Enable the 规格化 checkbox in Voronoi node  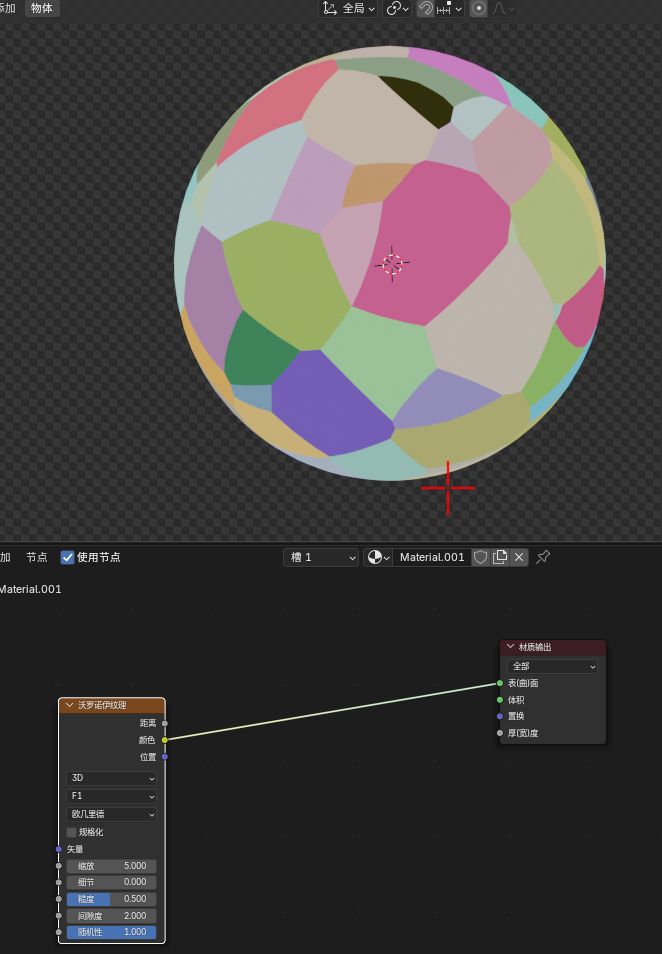(x=72, y=832)
